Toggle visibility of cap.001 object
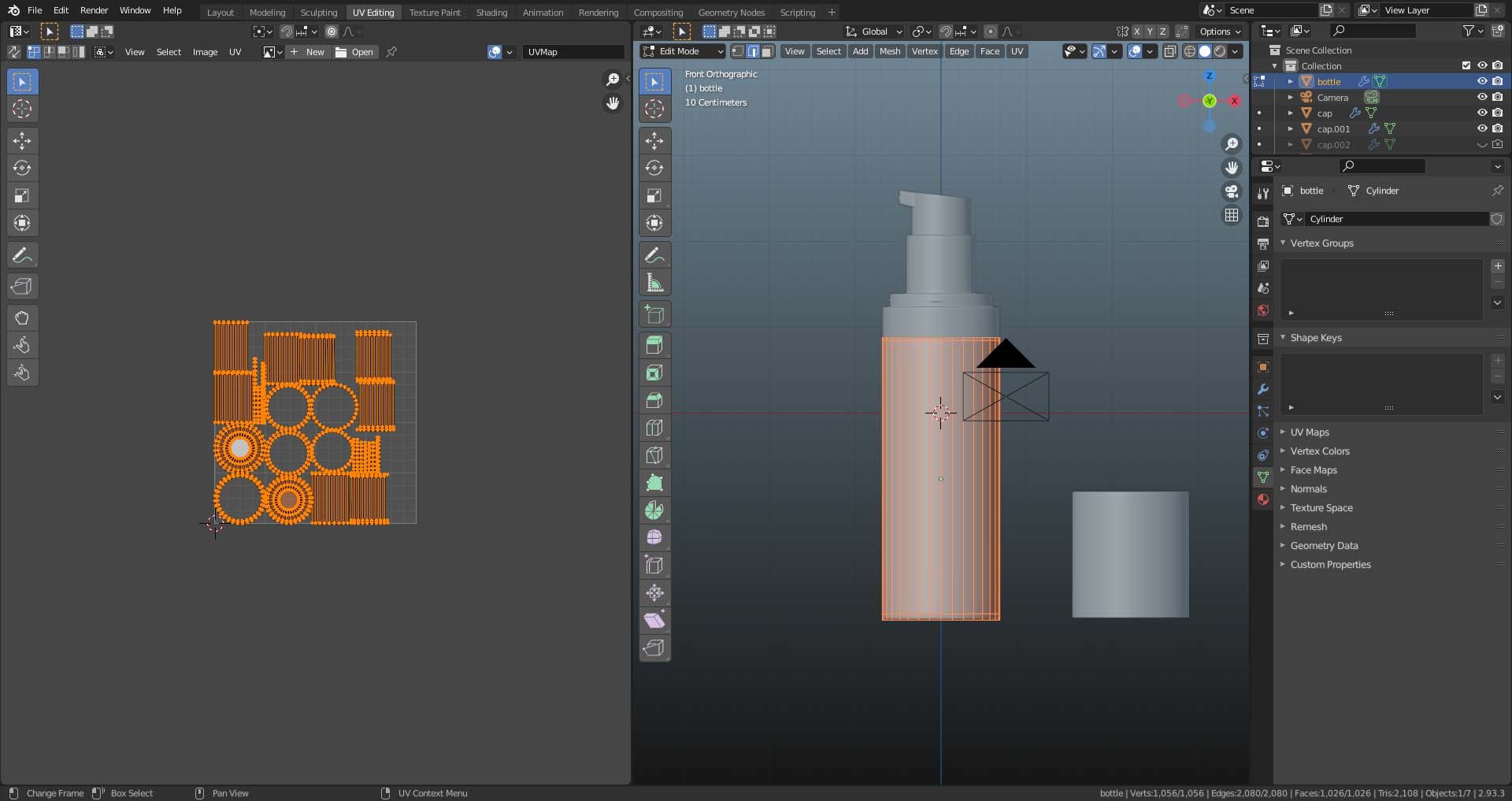The width and height of the screenshot is (1512, 801). click(x=1482, y=128)
